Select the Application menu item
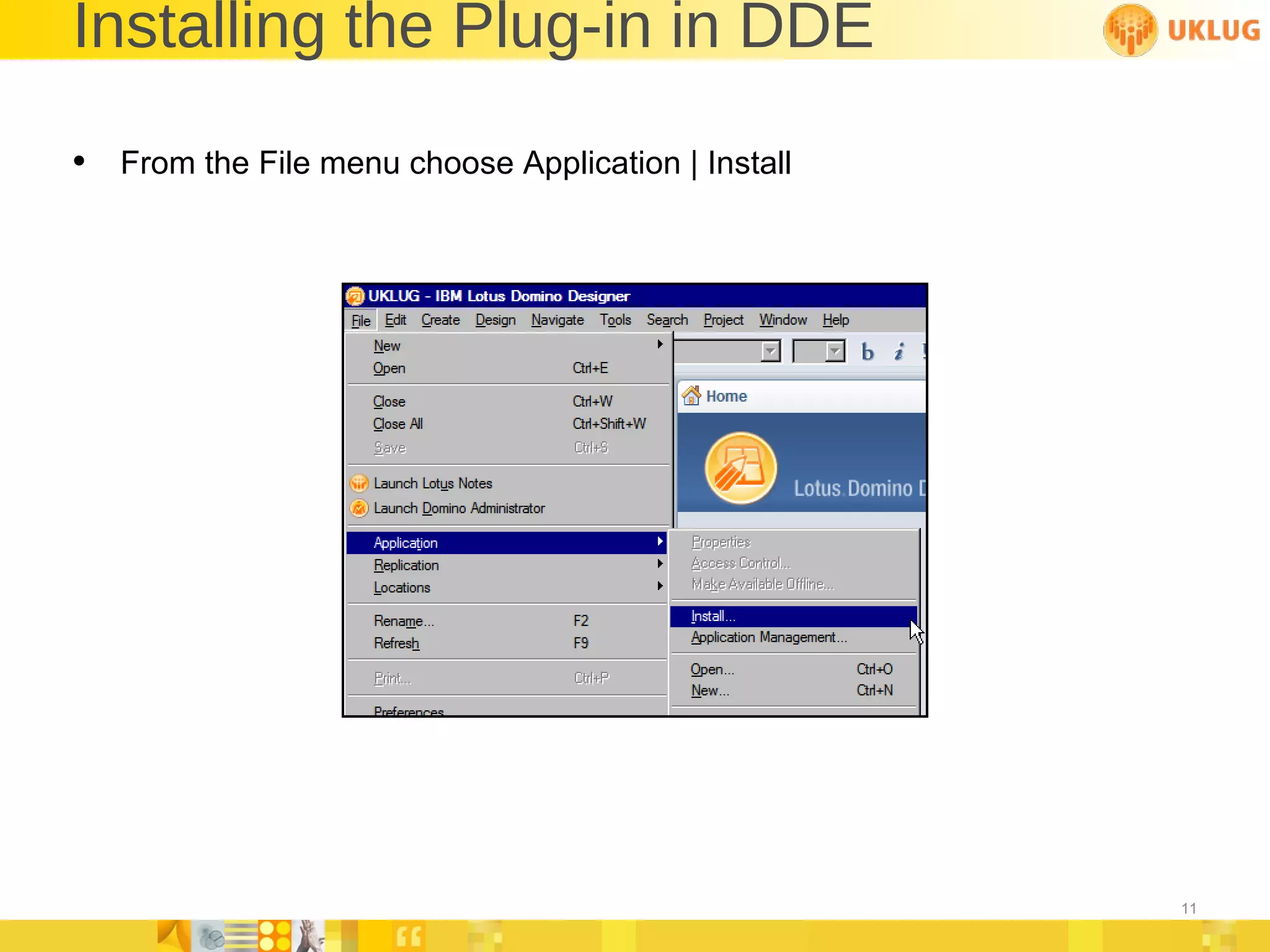 click(507, 542)
